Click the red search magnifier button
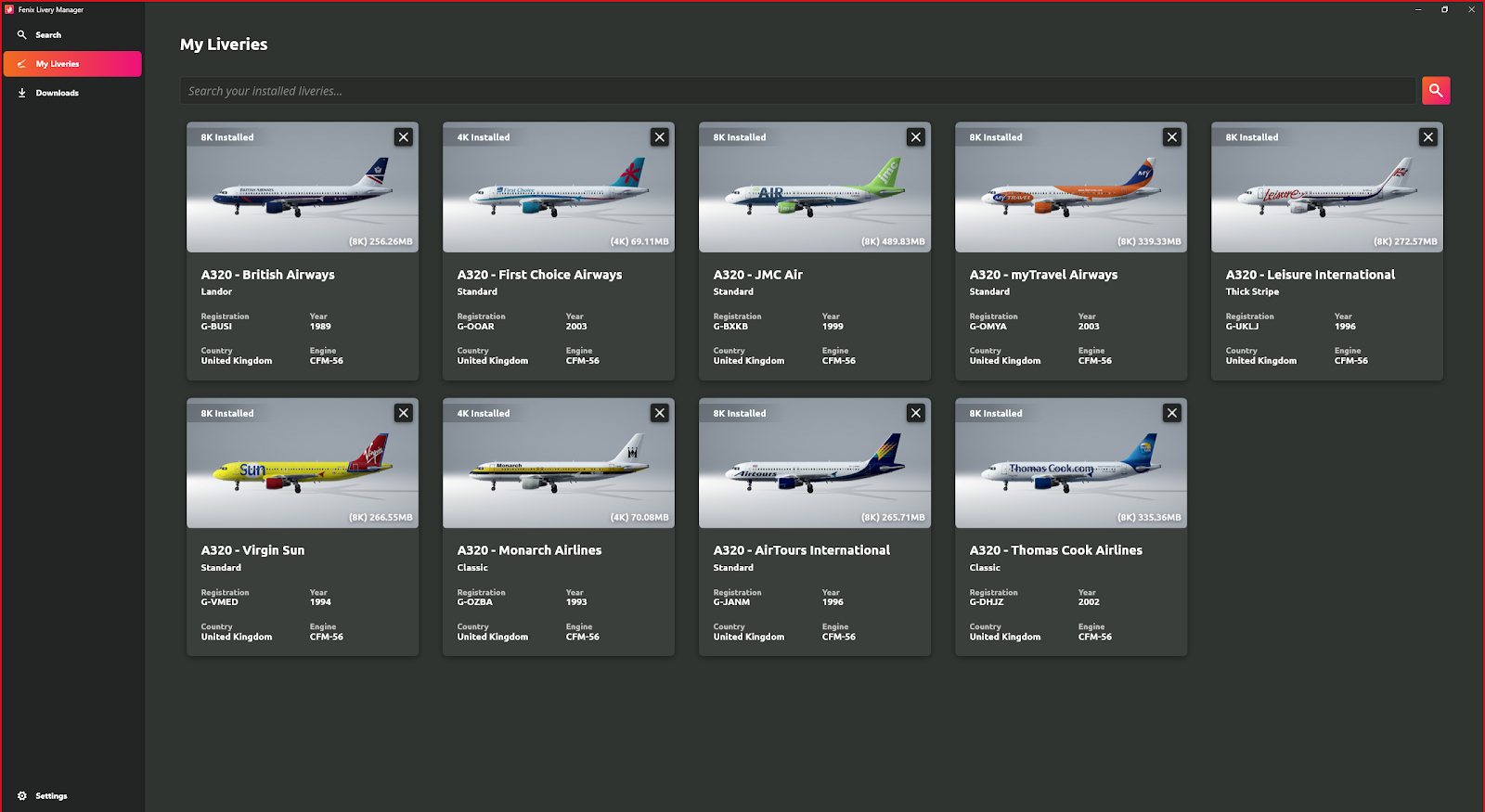This screenshot has width=1485, height=812. click(x=1436, y=91)
